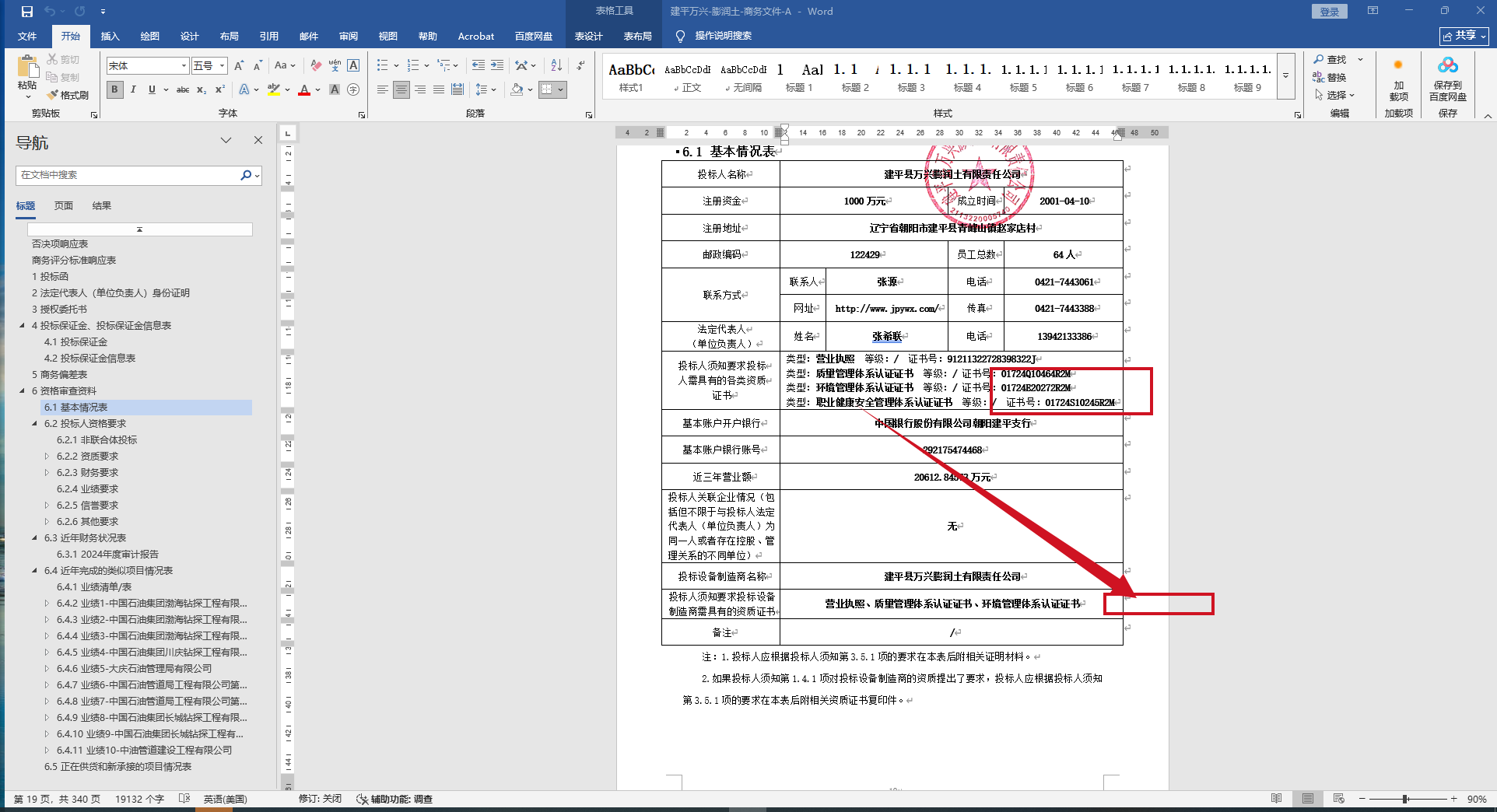Open the Table Design (表设计) tab
Image resolution: width=1497 pixels, height=812 pixels.
tap(588, 36)
